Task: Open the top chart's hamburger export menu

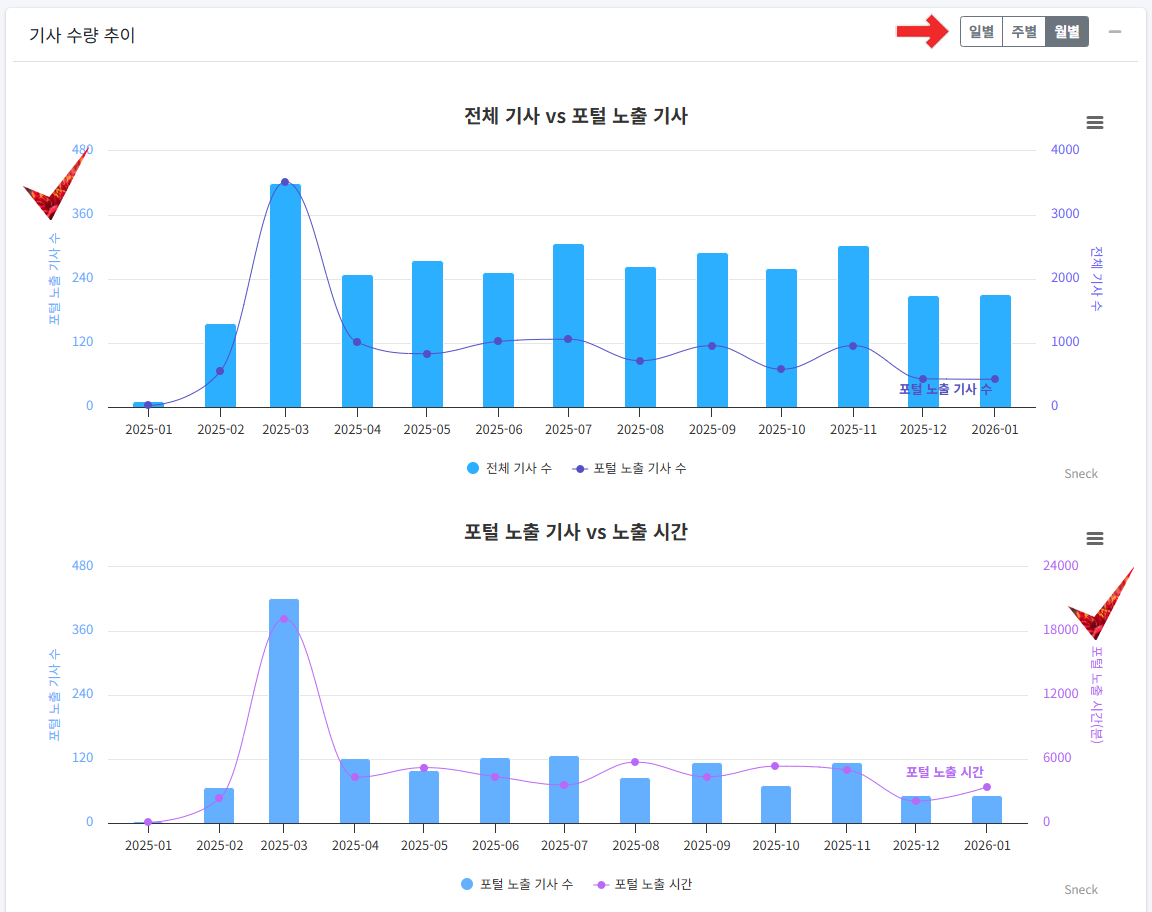Action: (x=1094, y=122)
